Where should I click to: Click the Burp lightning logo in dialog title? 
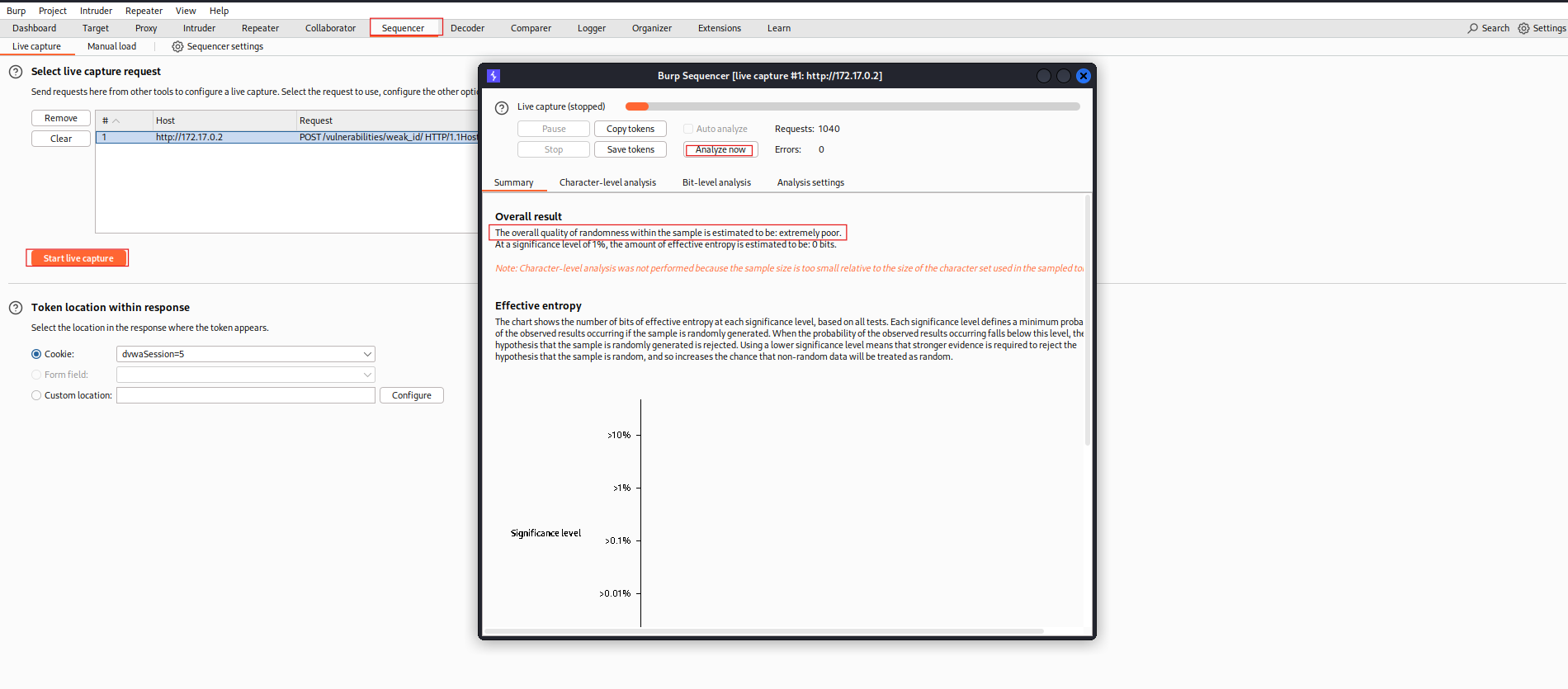click(x=494, y=76)
